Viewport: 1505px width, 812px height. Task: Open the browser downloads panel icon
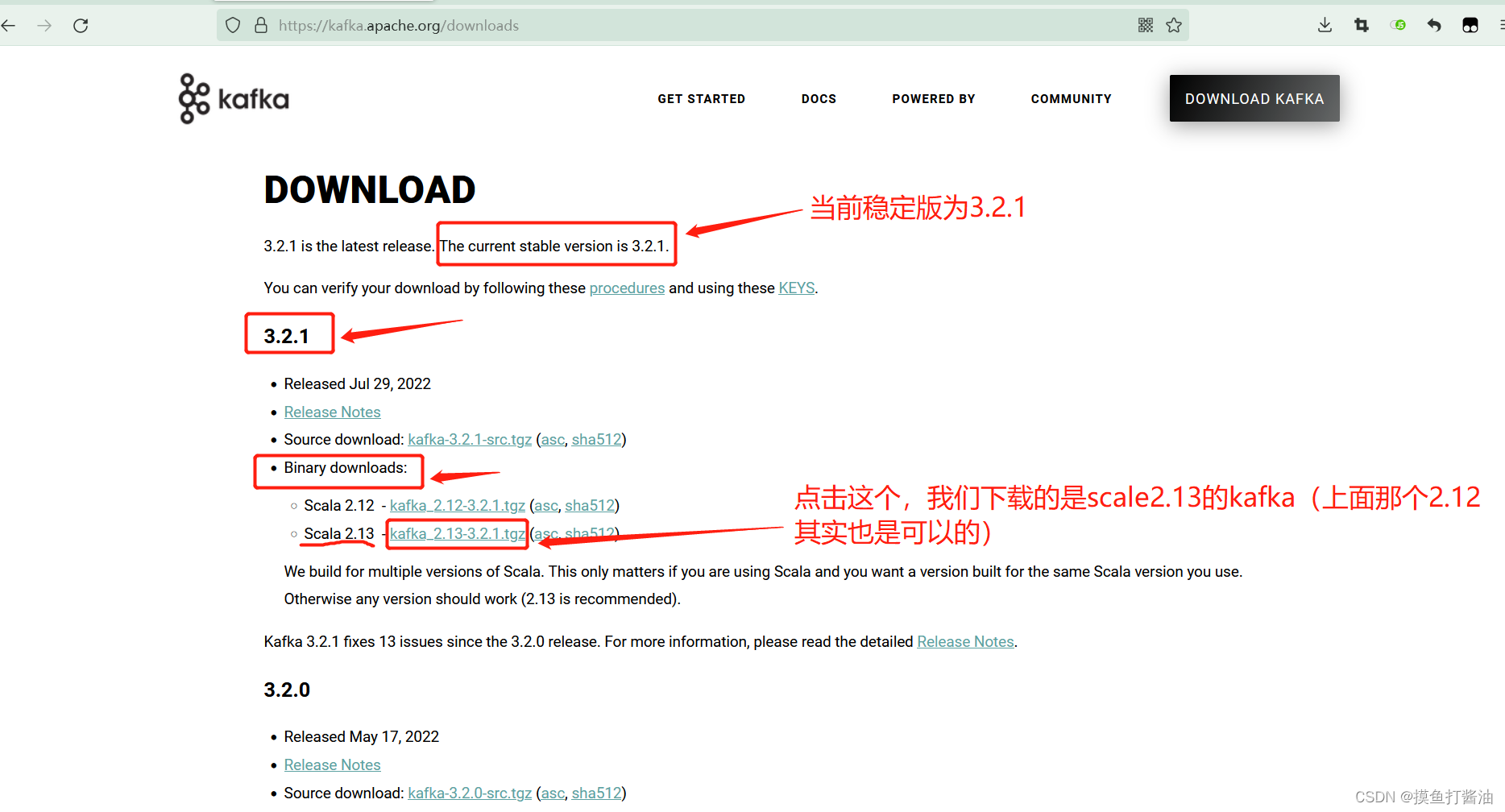1325,26
